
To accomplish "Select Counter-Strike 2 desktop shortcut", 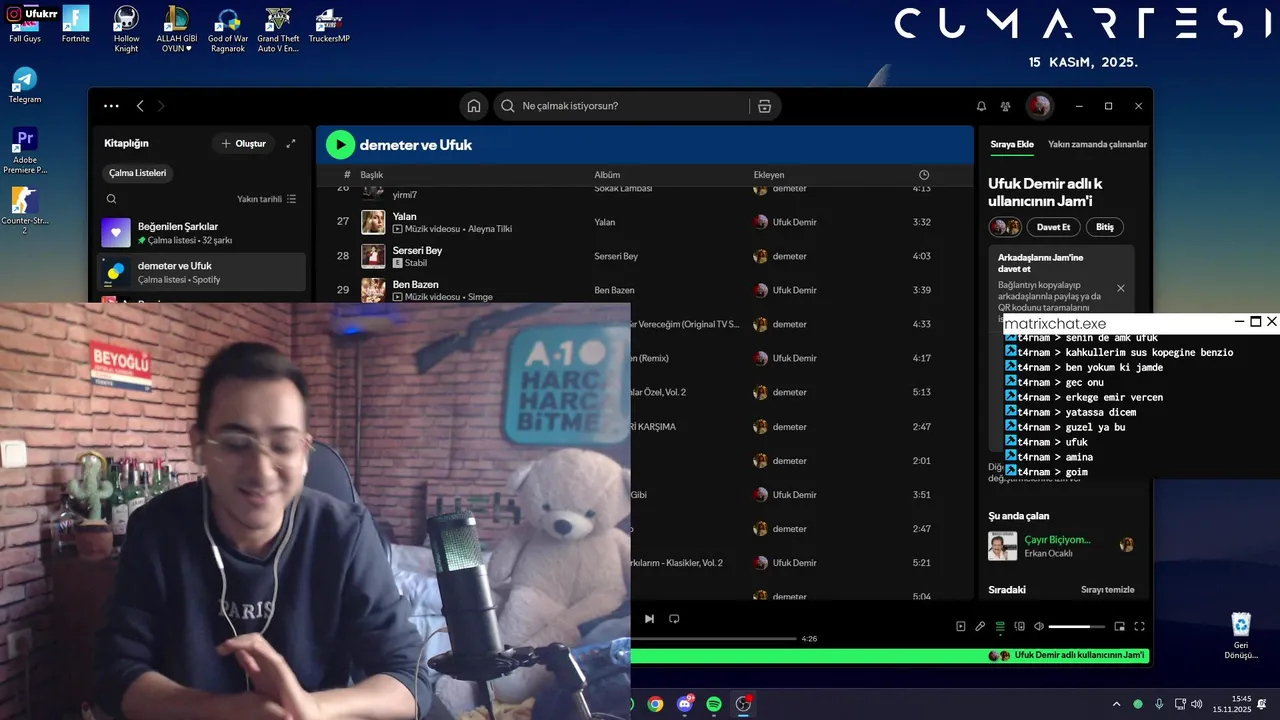I will pos(25,211).
